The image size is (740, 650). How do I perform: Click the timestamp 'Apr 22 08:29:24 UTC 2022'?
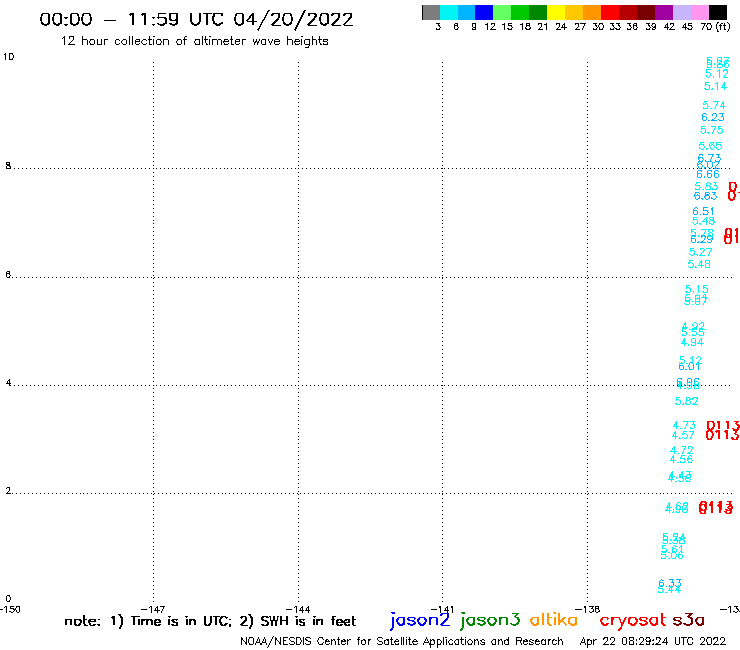[653, 642]
